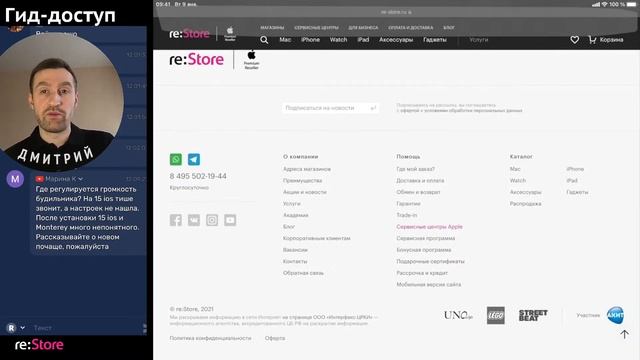Call phone number 8 495 502-19-44
640x360 pixels.
[198, 176]
